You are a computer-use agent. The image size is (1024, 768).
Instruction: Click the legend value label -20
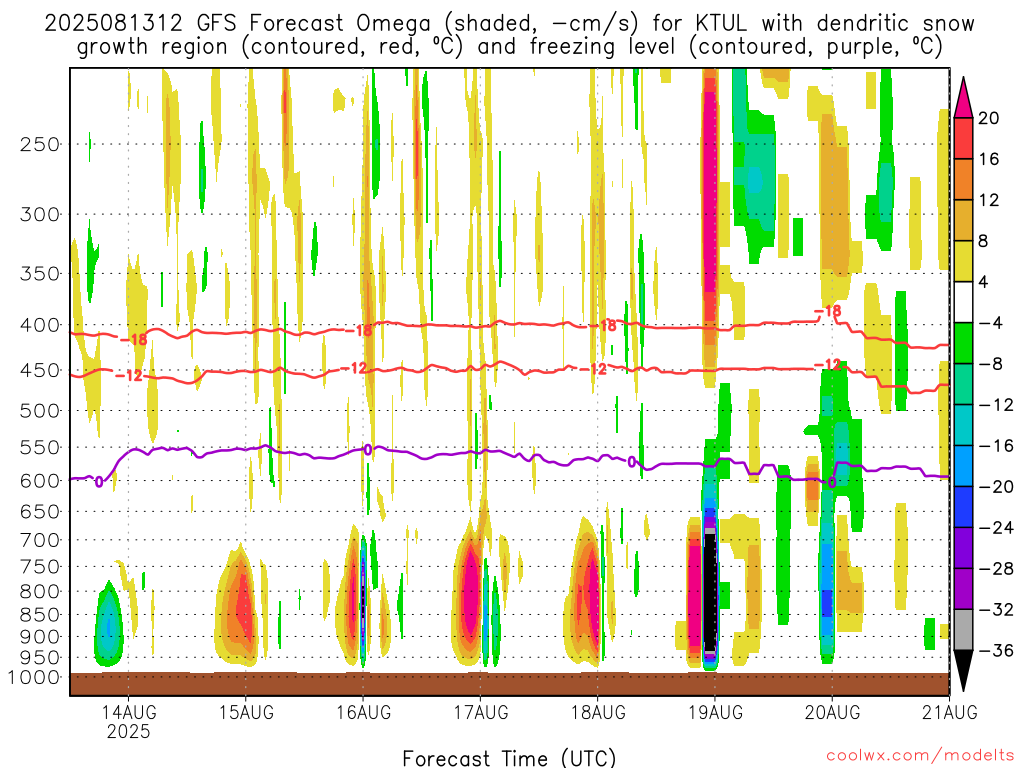996,487
